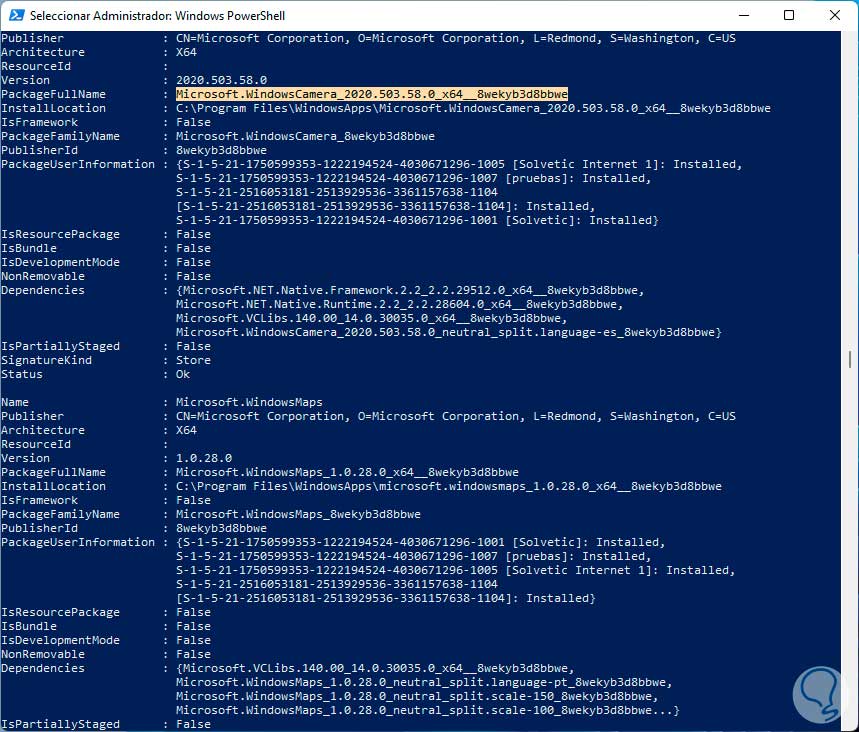
Task: Click the name value Microsoft.WindowsMaps
Action: point(249,402)
